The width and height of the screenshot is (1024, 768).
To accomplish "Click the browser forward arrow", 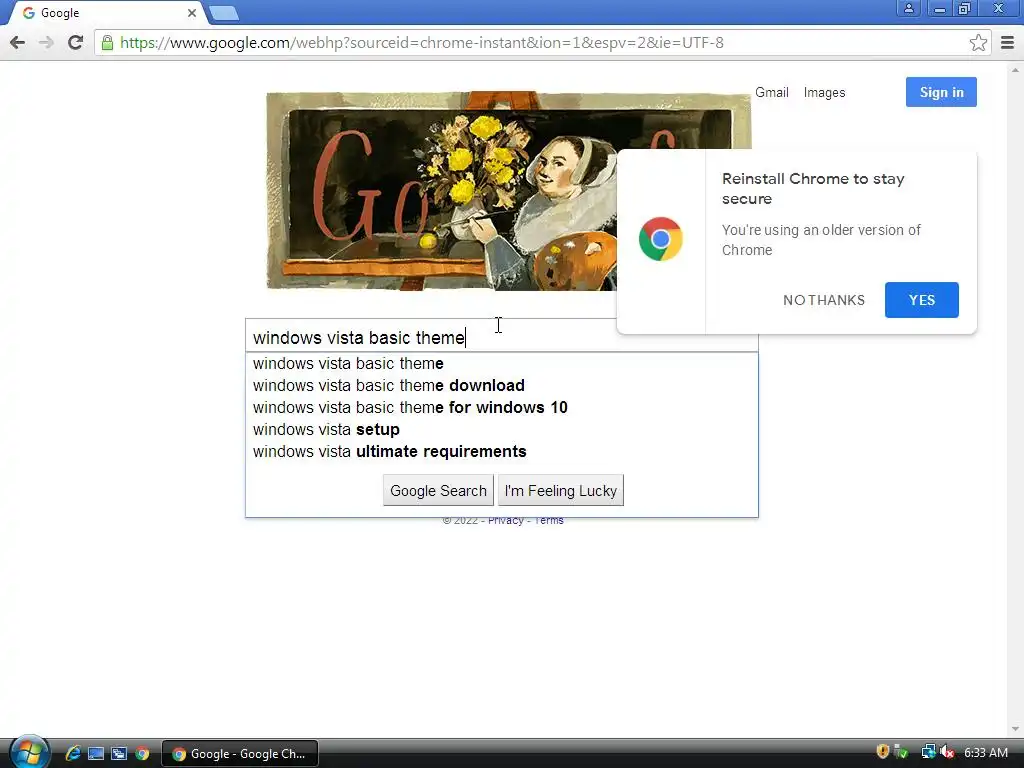I will pos(46,42).
